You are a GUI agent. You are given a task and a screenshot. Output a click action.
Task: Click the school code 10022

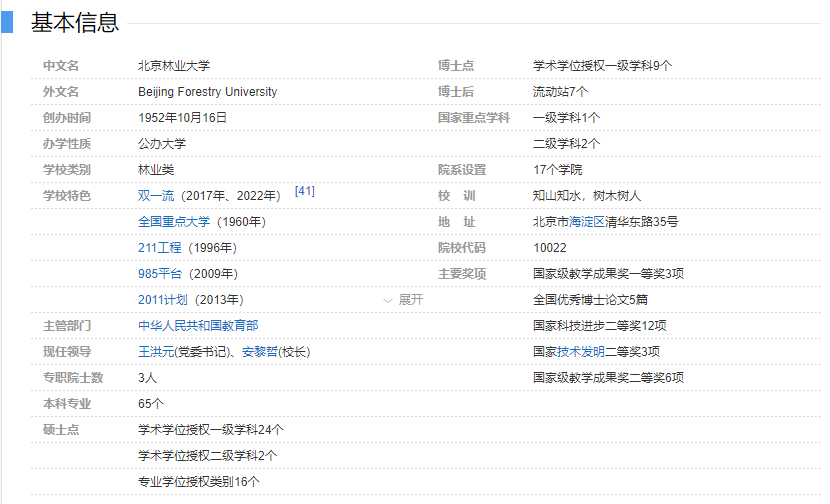[x=550, y=248]
